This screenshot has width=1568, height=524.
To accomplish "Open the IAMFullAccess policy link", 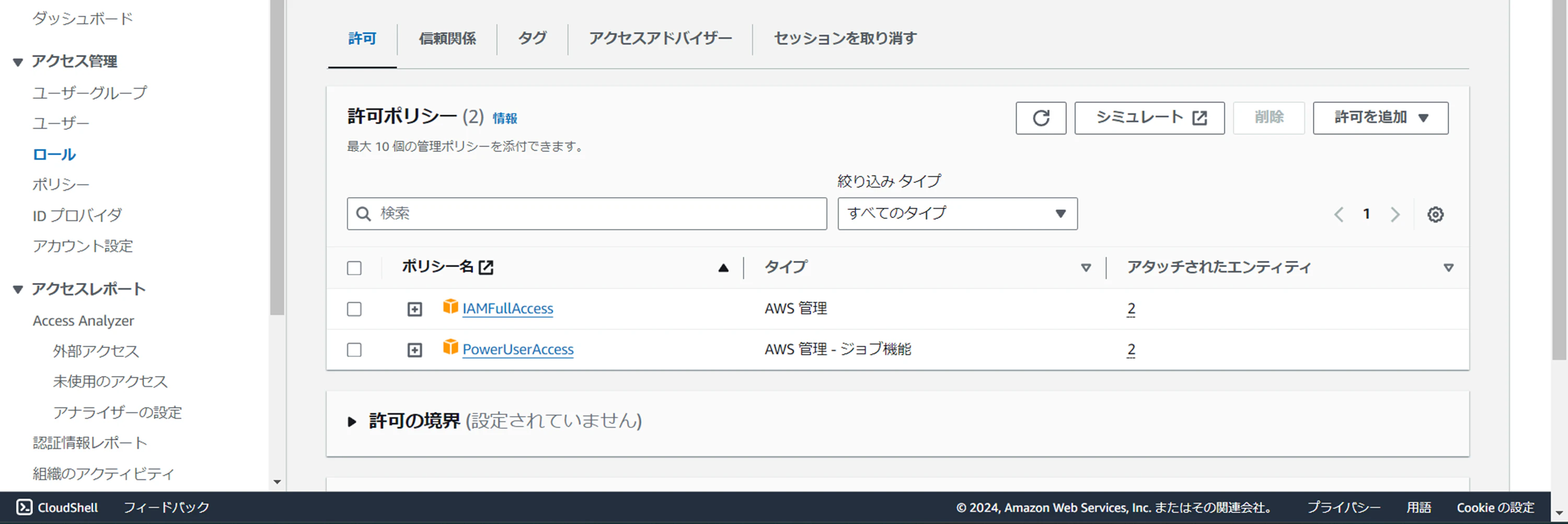I will pyautogui.click(x=508, y=309).
